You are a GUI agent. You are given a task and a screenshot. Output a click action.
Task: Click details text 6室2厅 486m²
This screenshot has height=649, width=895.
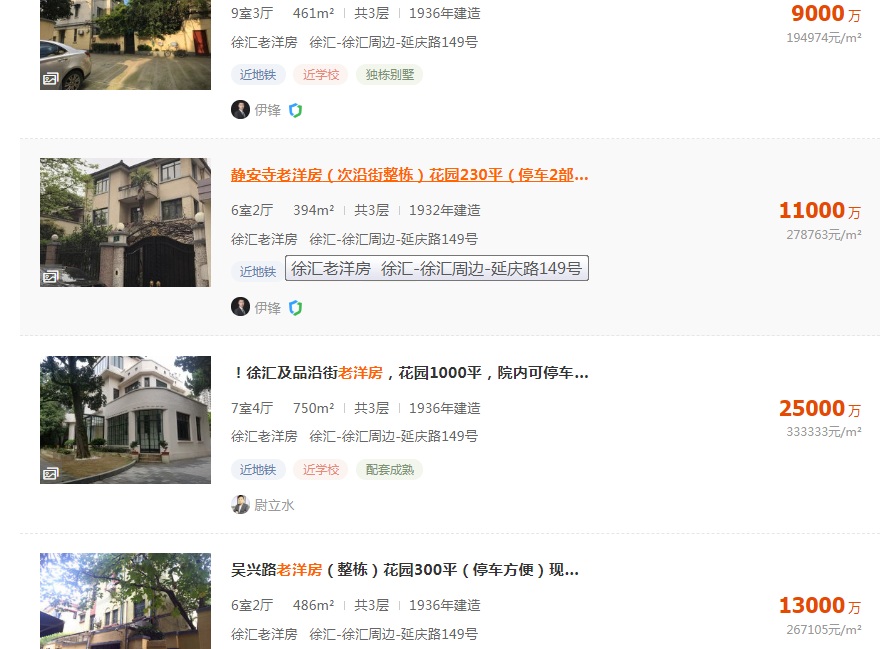click(283, 605)
